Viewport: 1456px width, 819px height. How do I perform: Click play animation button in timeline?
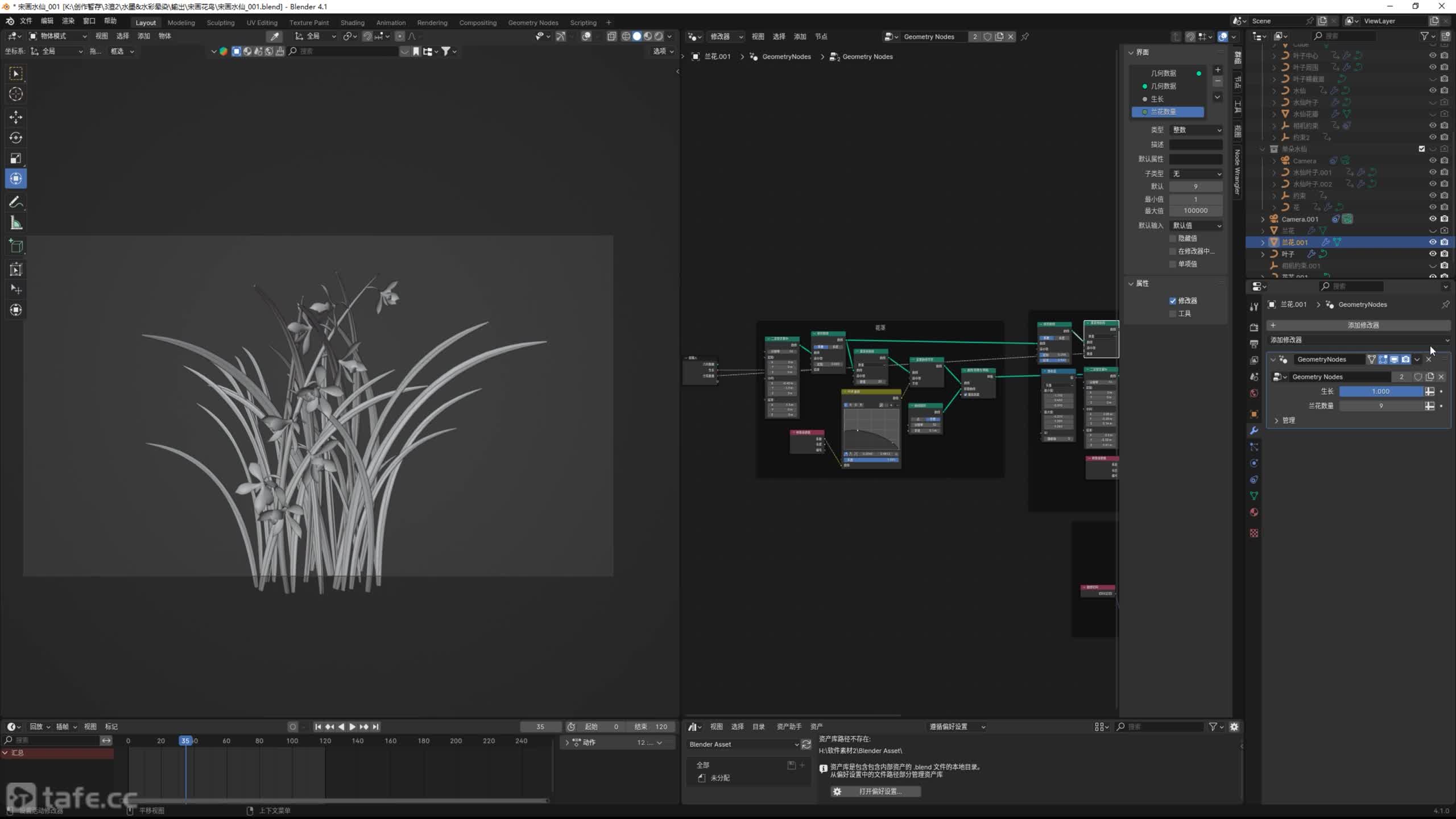coord(352,726)
